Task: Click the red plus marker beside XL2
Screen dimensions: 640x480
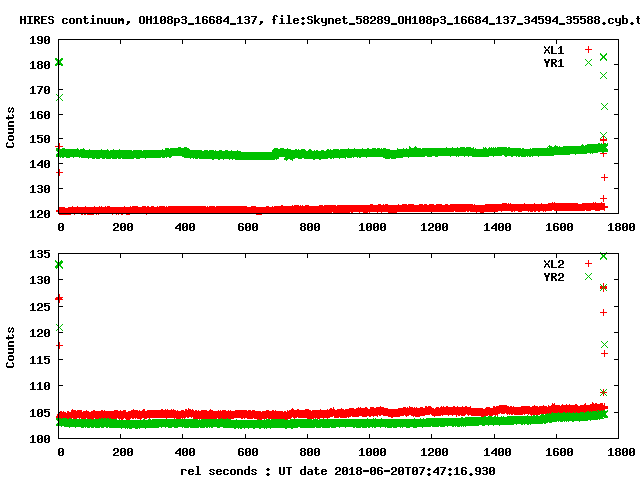Action: click(588, 264)
